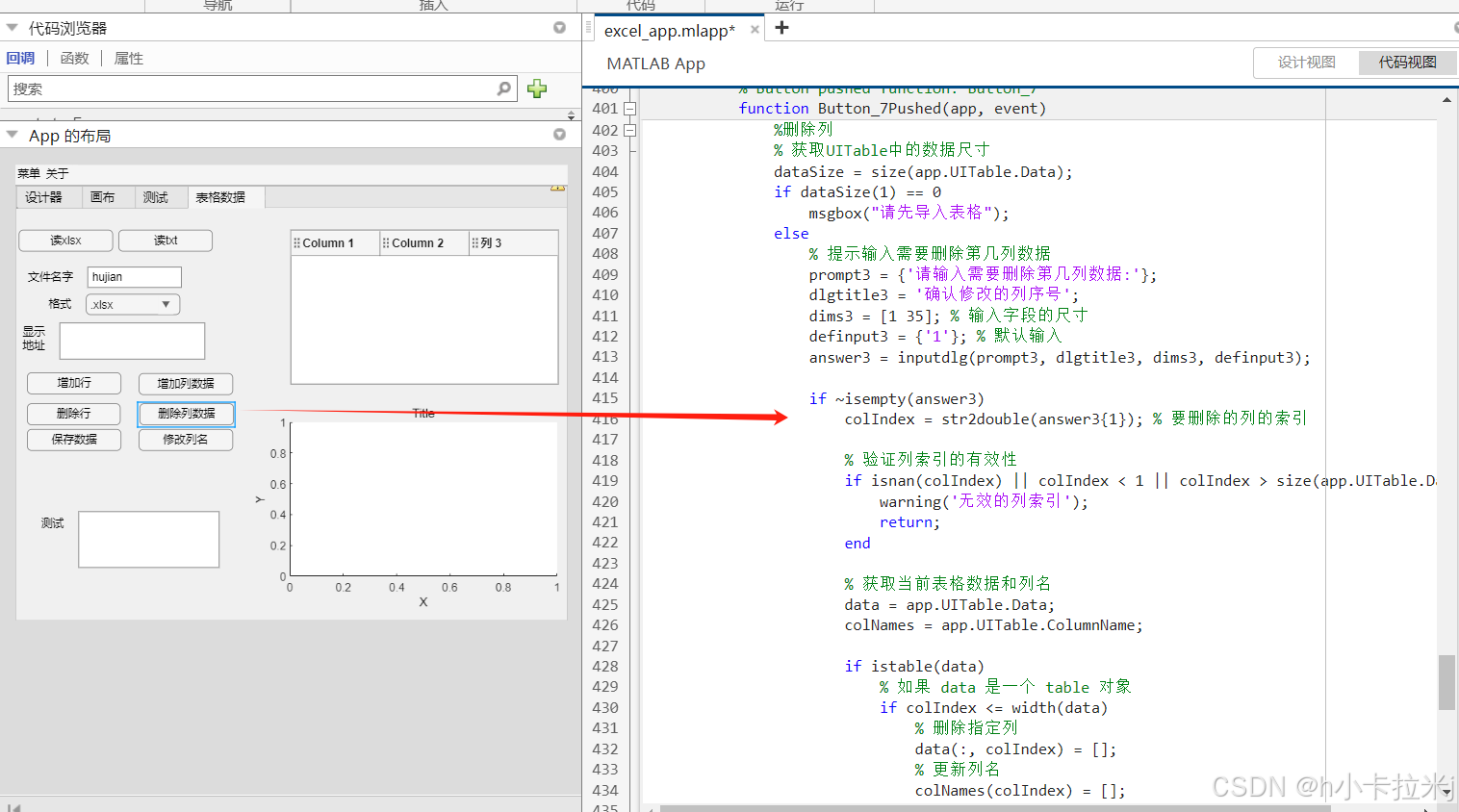Click the 测试 text area
The width and height of the screenshot is (1459, 812).
click(149, 540)
